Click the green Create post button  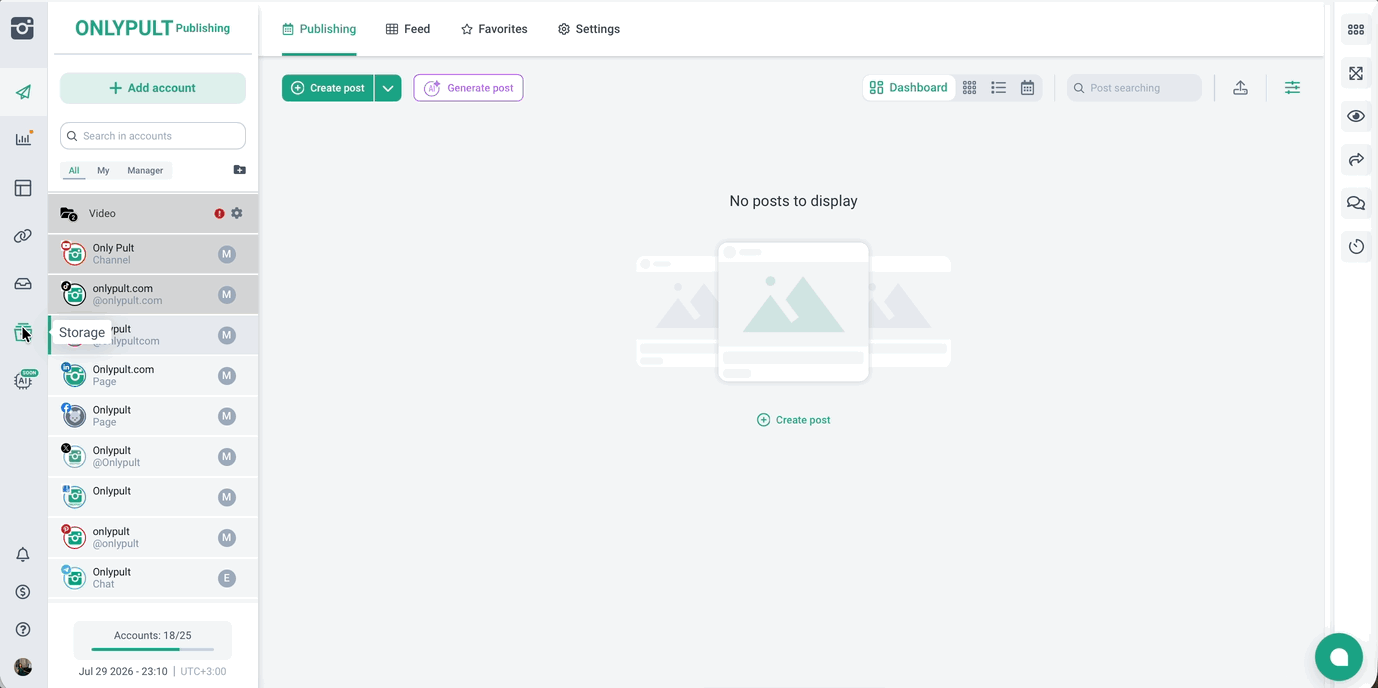point(328,88)
